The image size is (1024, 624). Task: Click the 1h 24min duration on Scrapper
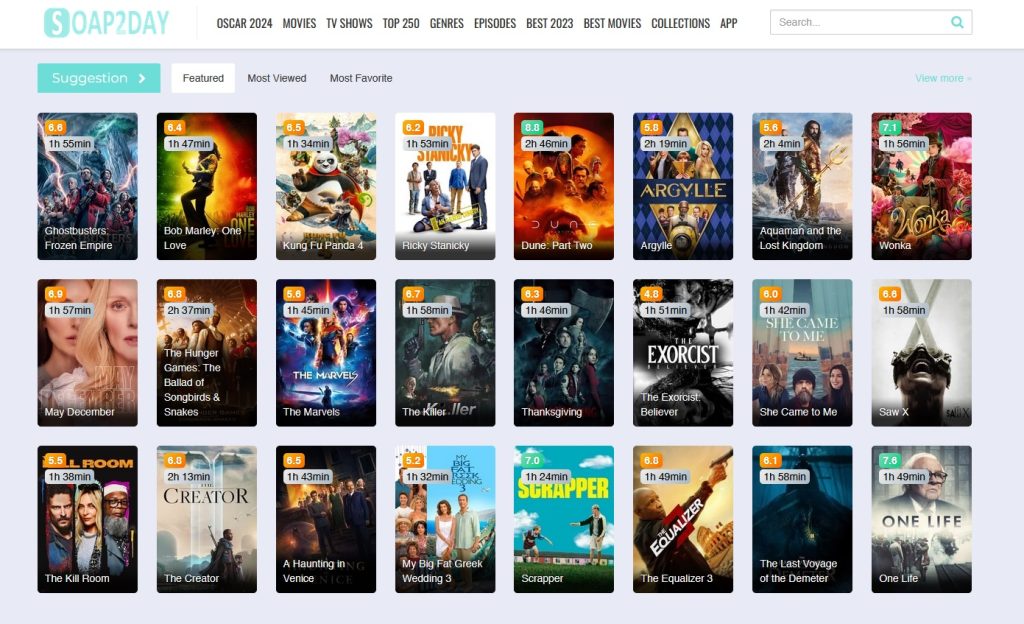547,476
